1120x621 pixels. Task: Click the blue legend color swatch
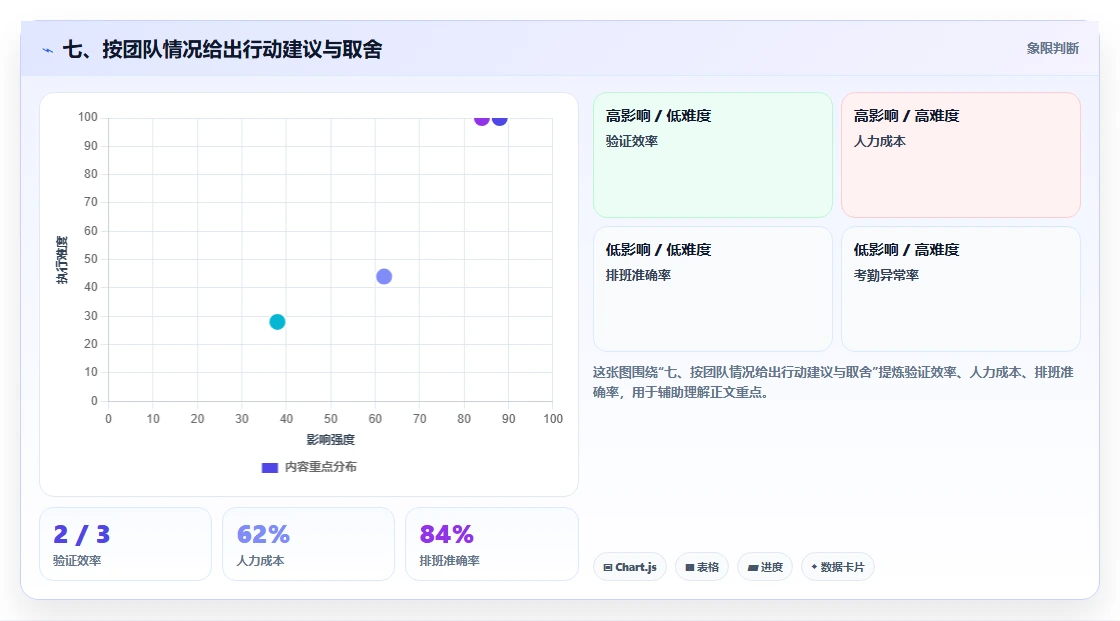pos(269,468)
